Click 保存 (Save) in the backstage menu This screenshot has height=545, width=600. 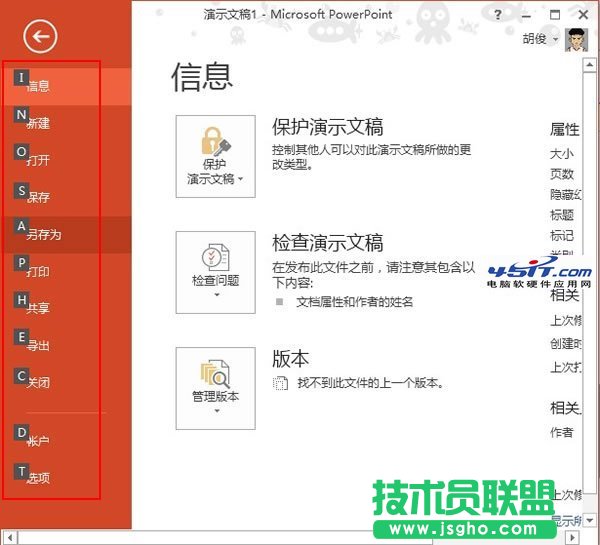(x=40, y=197)
